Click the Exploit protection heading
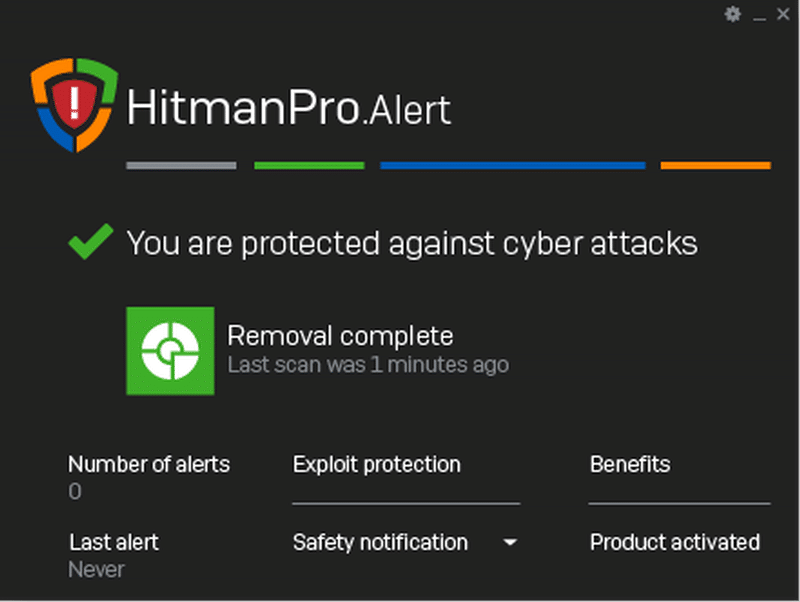Screen dimensions: 800x602 (376, 464)
